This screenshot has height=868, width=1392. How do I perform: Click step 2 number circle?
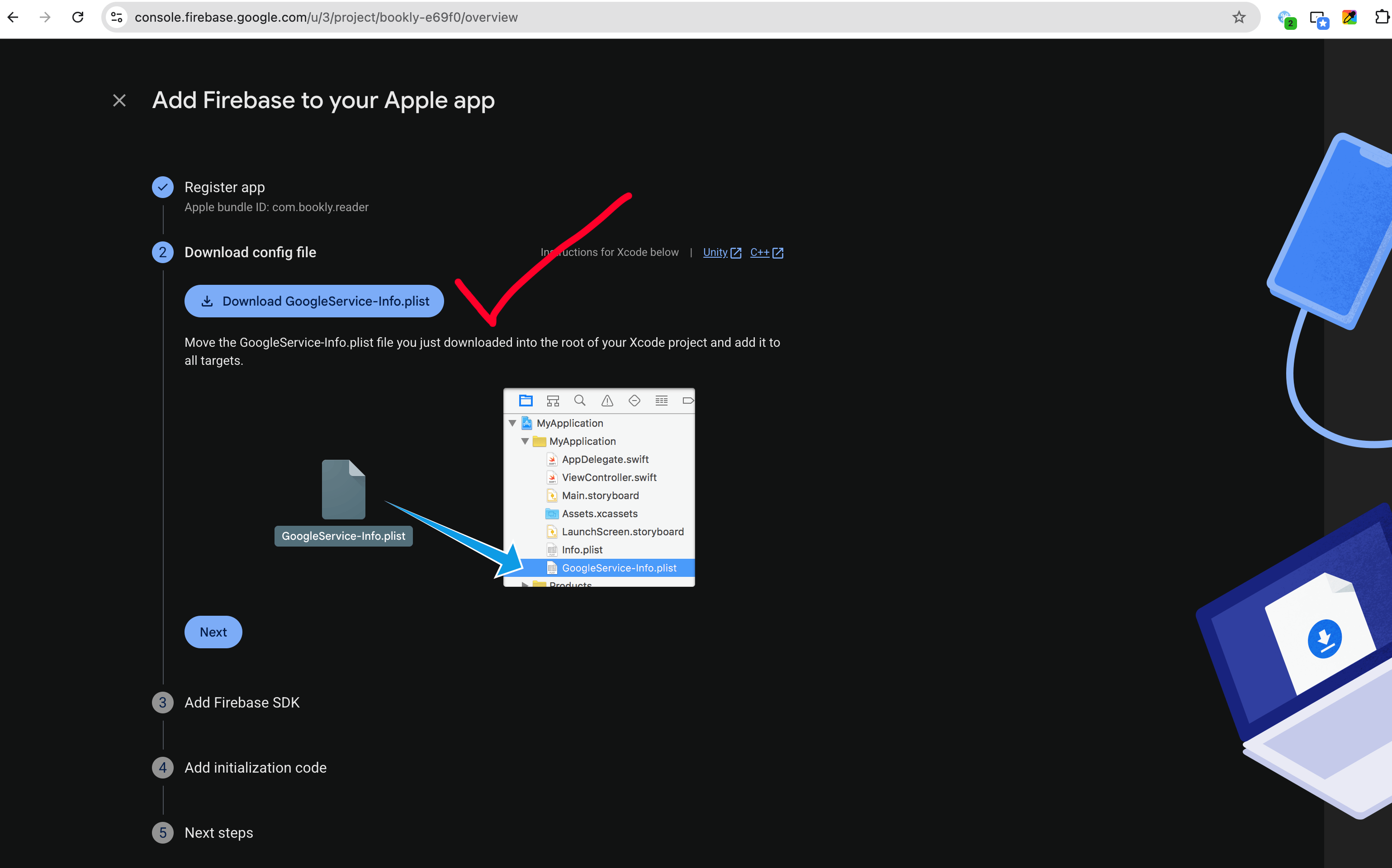click(x=162, y=252)
